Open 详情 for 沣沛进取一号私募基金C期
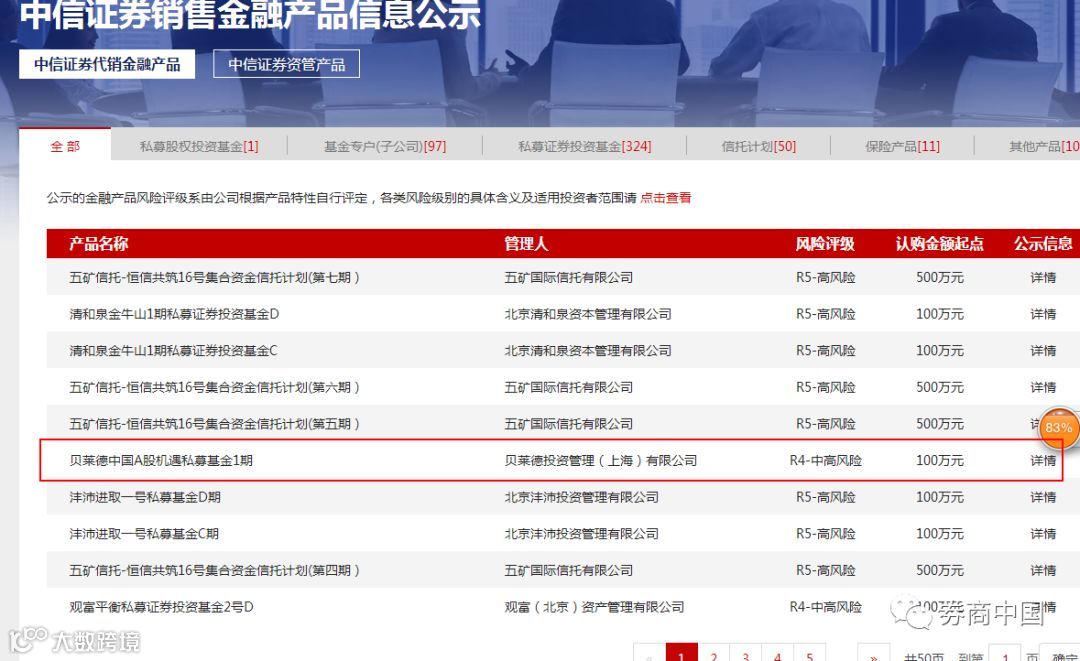1080x661 pixels. click(1043, 534)
